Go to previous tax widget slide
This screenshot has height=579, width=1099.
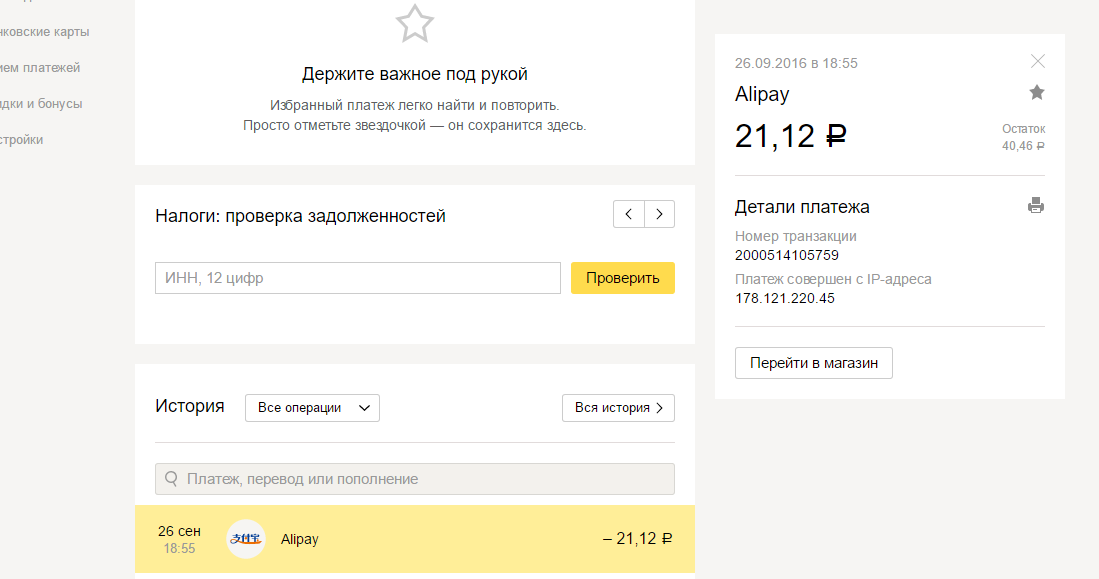[629, 214]
